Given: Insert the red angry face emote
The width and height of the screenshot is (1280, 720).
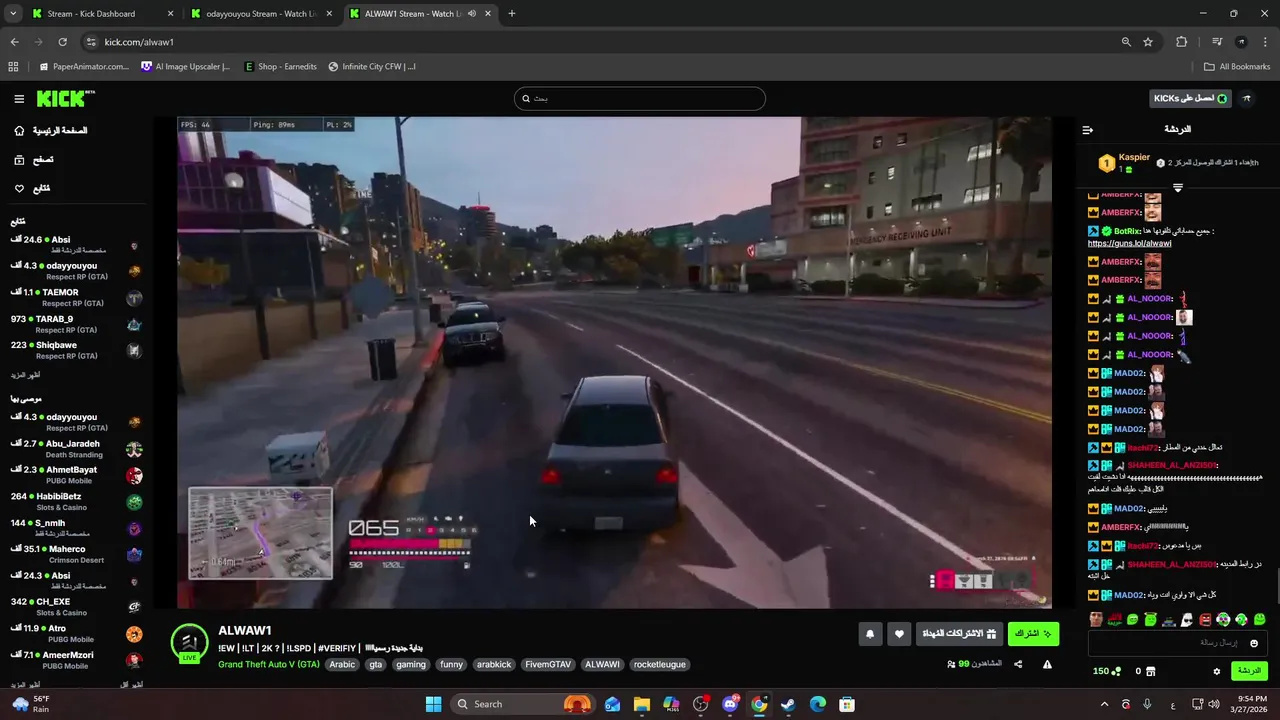Looking at the screenshot, I should (1205, 620).
